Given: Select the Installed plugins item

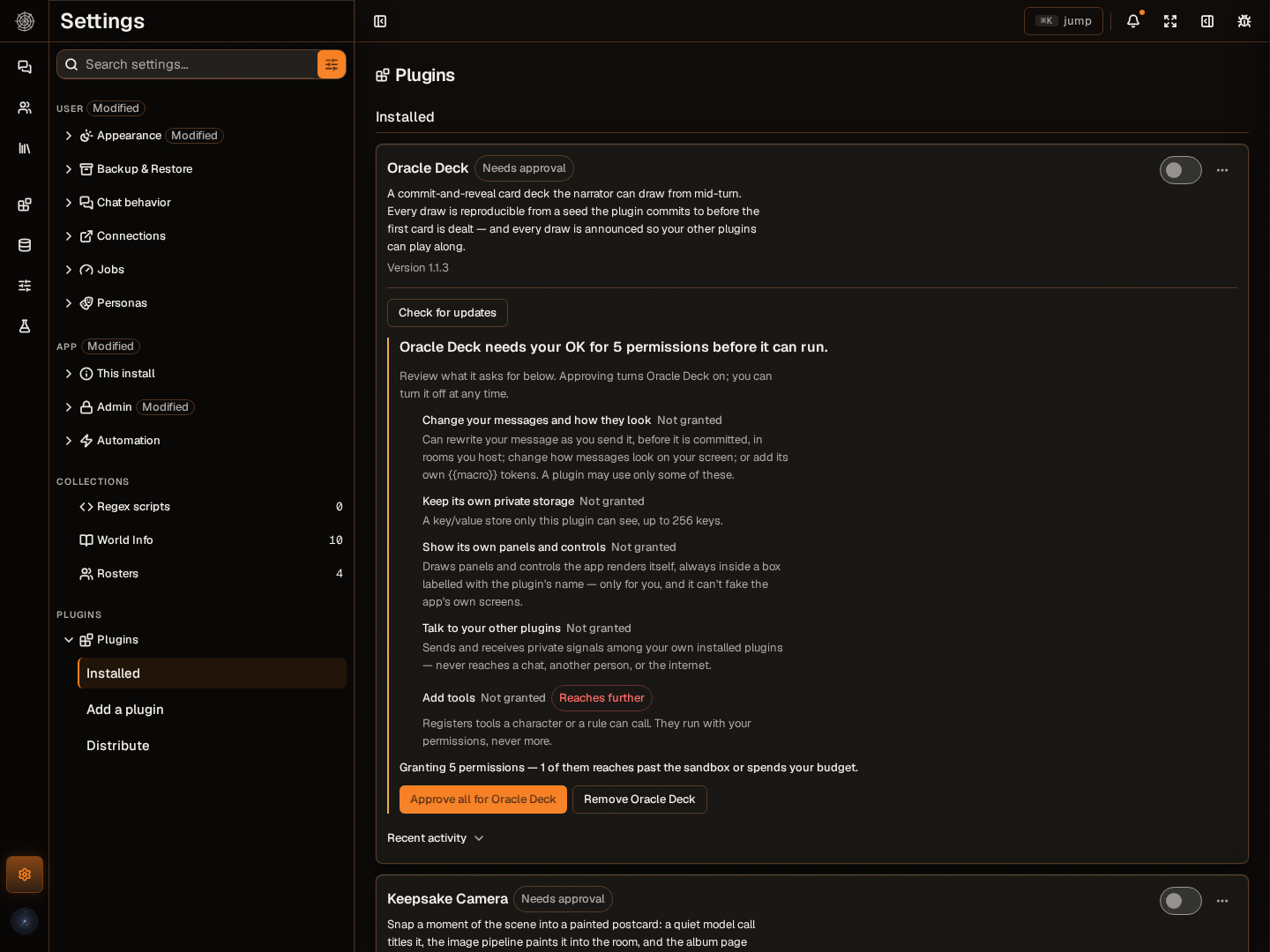Looking at the screenshot, I should 212,673.
